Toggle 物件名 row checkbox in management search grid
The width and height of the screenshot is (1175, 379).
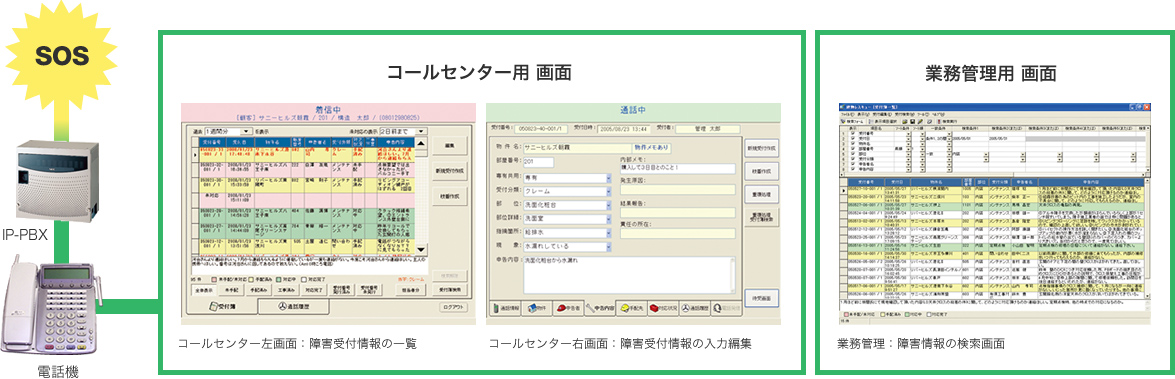tap(852, 144)
